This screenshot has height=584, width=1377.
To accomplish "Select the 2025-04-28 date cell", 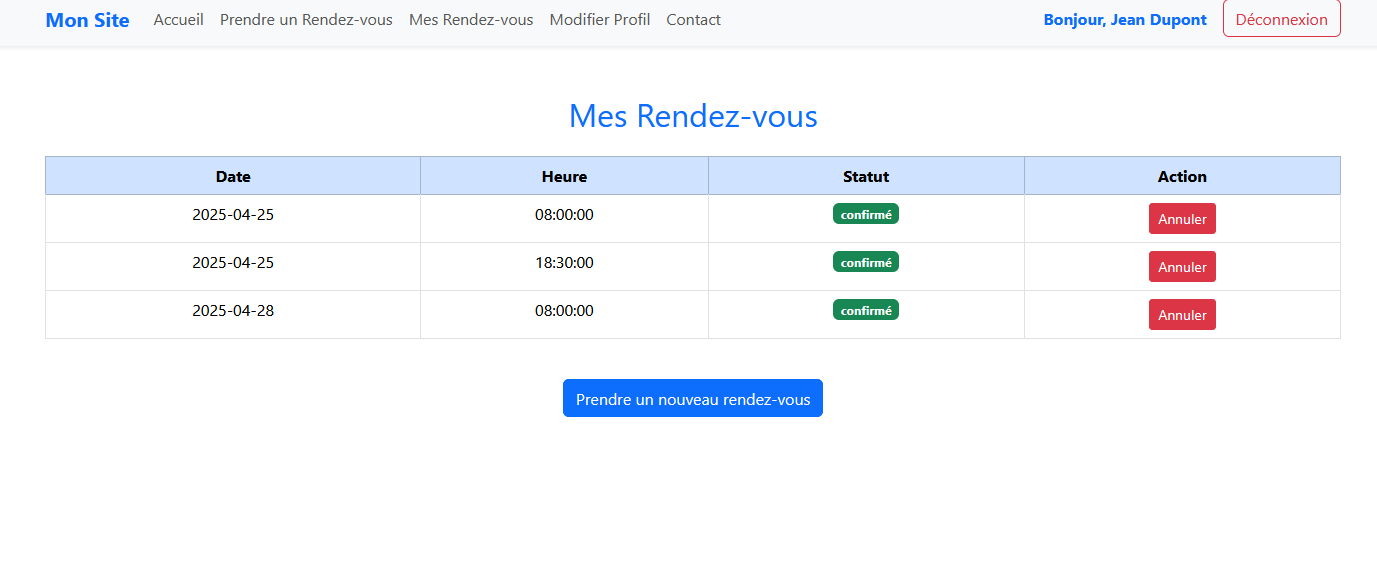I will 233,311.
